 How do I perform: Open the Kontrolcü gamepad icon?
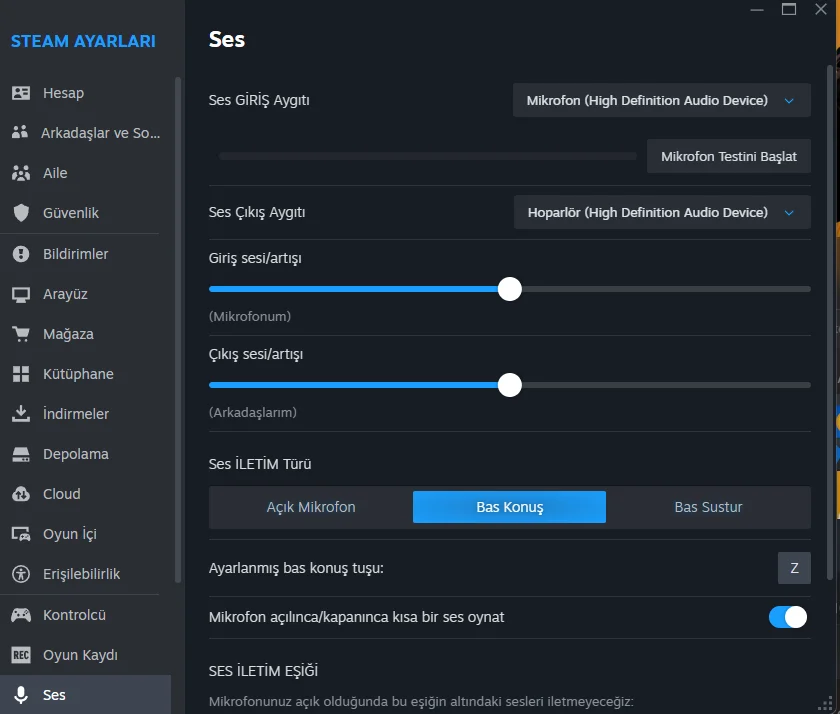[21, 615]
